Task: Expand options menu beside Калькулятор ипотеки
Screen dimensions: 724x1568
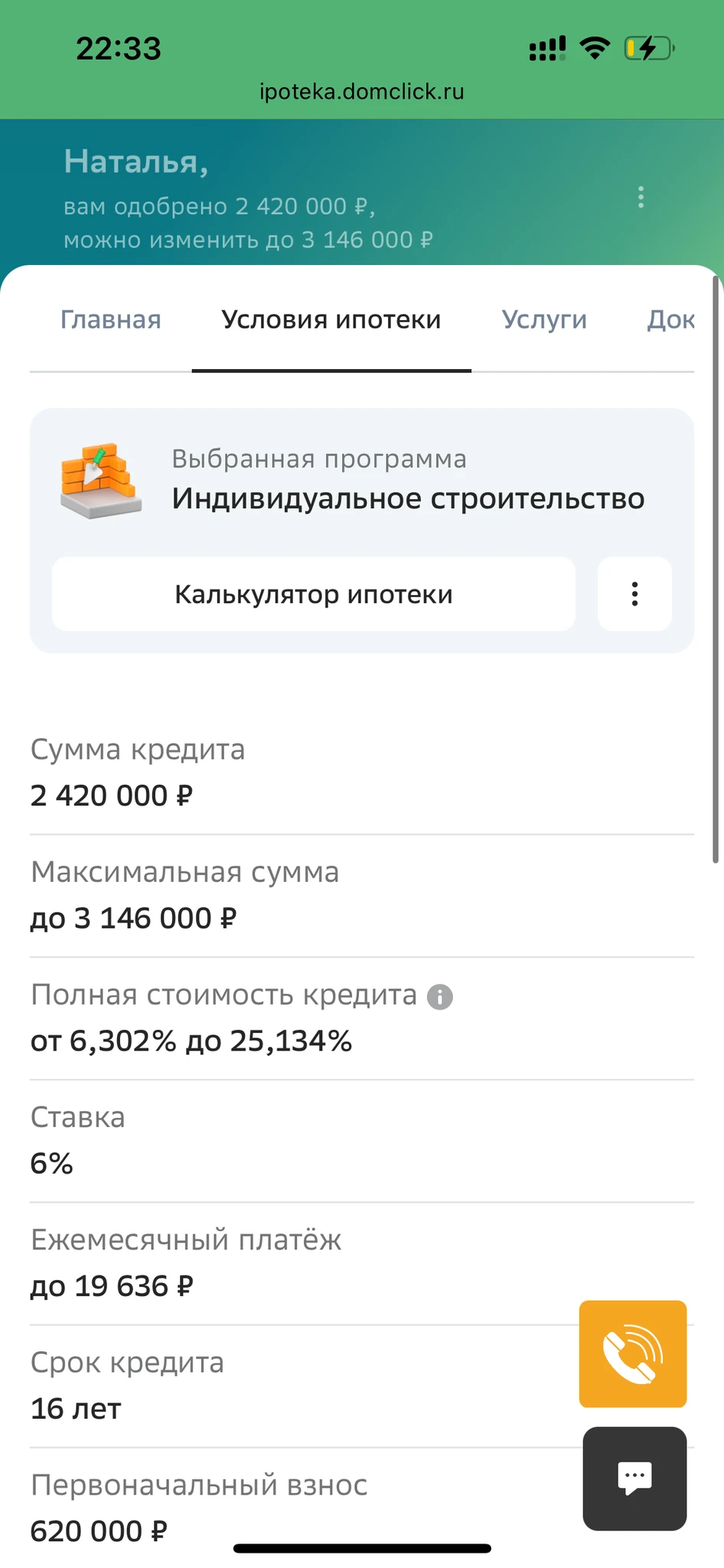Action: click(634, 594)
